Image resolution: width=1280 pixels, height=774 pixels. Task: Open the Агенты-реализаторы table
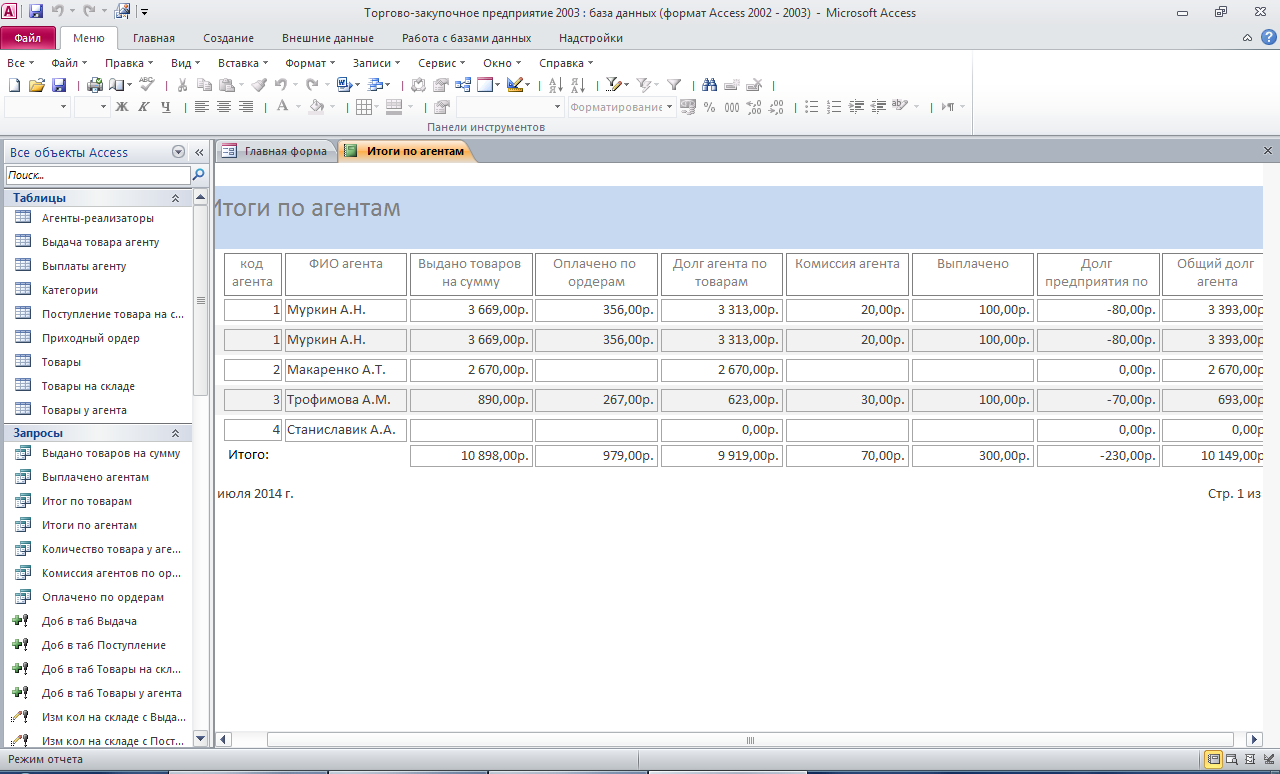(99, 218)
